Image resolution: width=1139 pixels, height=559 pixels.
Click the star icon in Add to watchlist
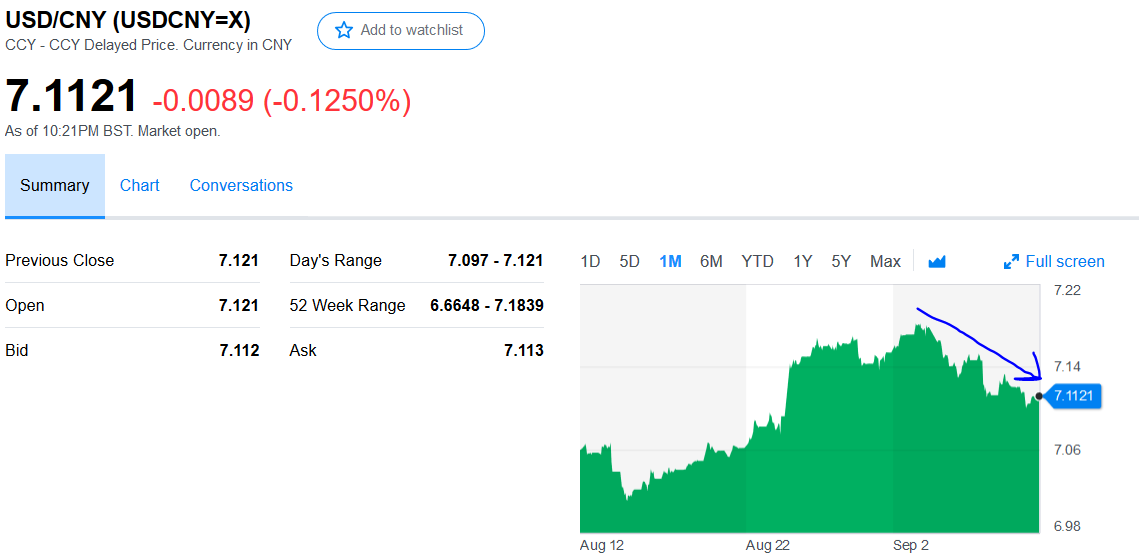pyautogui.click(x=344, y=30)
